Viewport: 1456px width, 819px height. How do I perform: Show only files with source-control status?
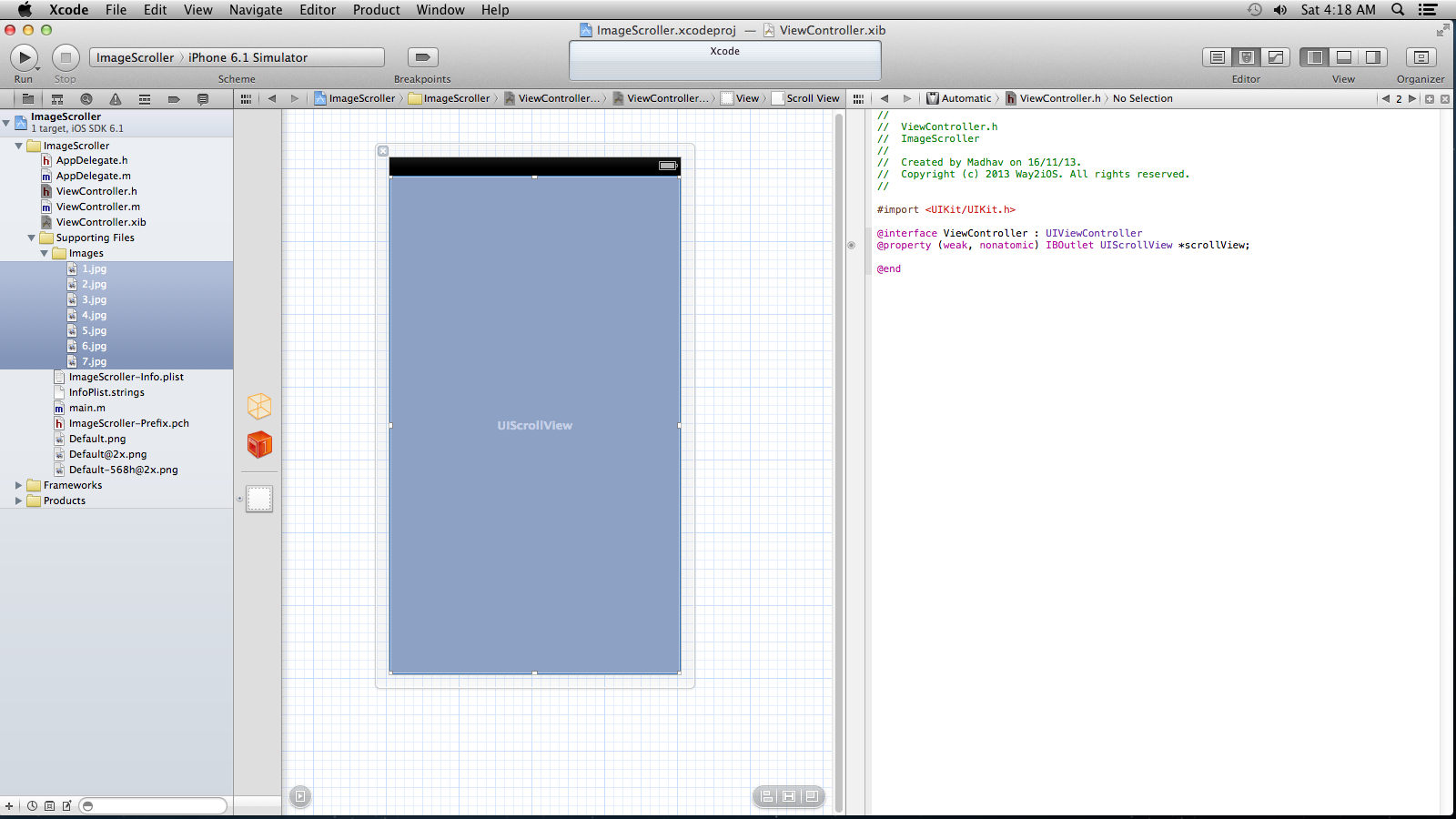49,806
